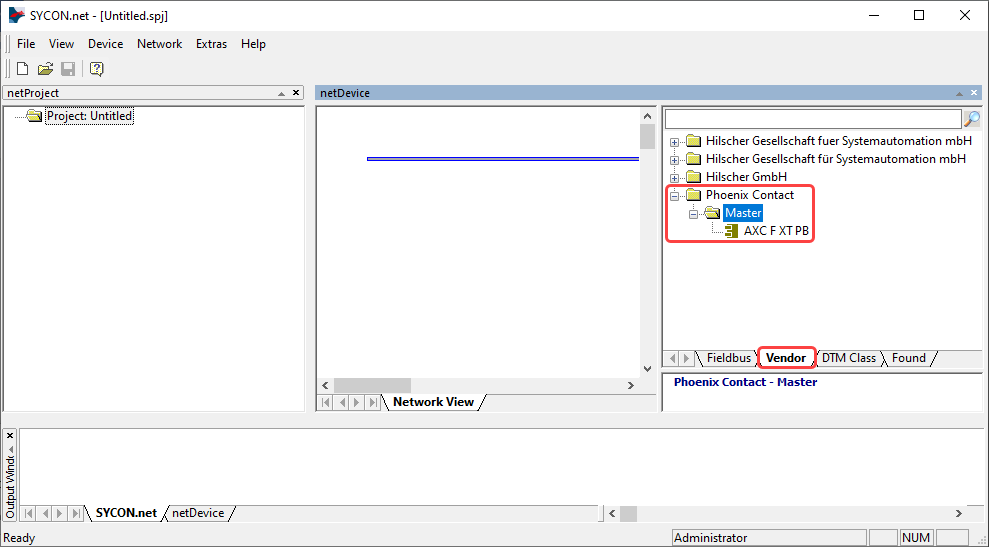Switch to the Fieldbus catalog tab
This screenshot has height=547, width=989.
(x=729, y=358)
